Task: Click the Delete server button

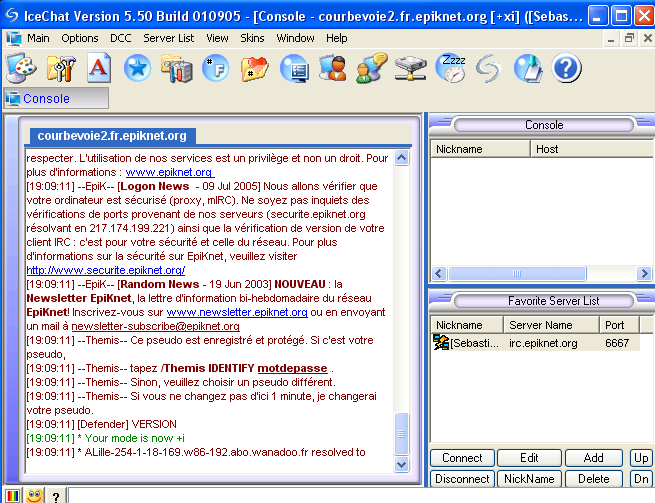Action: (x=594, y=479)
